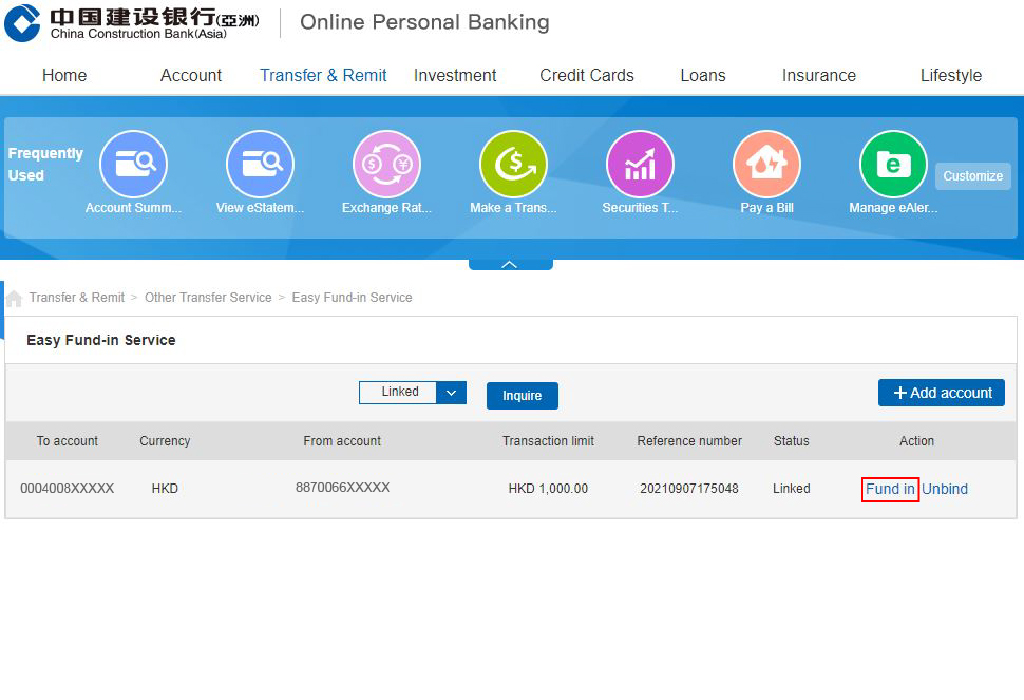1024x700 pixels.
Task: Open the Pay a Bill shortcut icon
Action: tap(767, 164)
